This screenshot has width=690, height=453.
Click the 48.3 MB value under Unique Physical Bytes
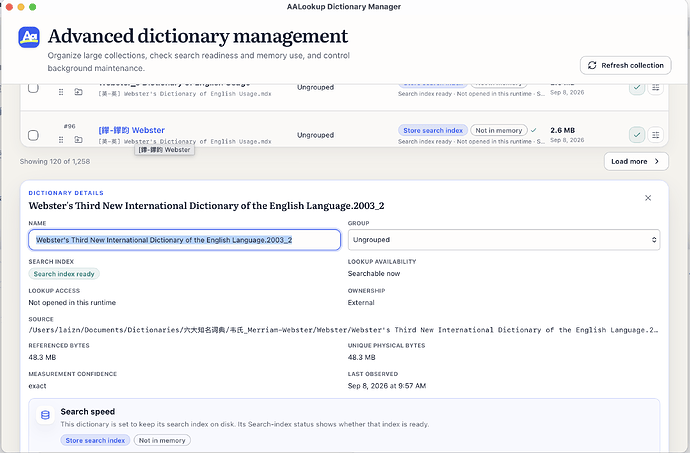click(x=362, y=357)
